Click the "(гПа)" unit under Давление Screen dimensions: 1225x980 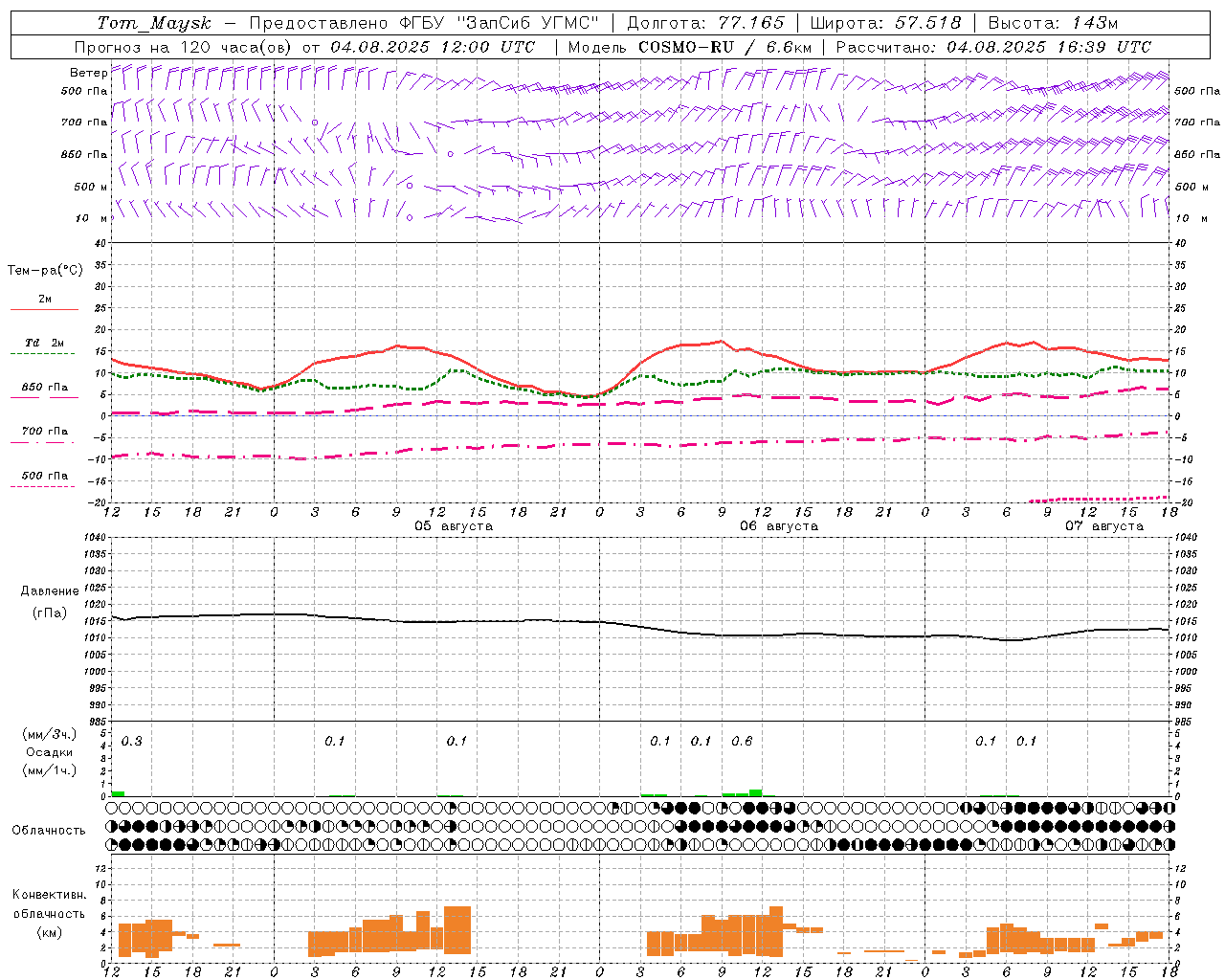50,613
